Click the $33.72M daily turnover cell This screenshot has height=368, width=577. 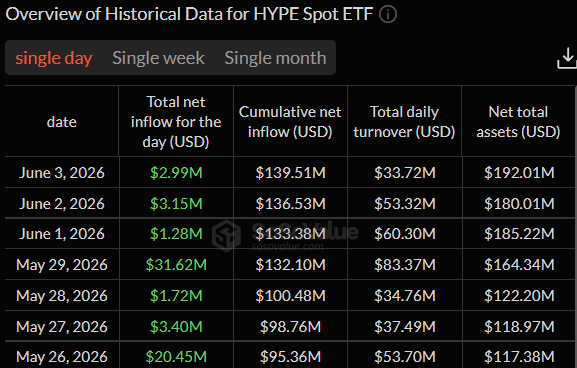404,173
